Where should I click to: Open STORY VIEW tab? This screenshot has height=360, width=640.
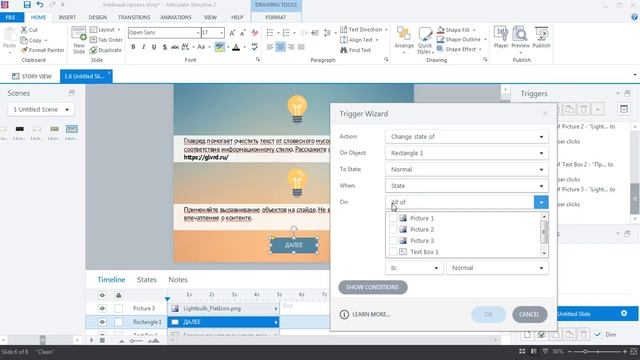32,76
